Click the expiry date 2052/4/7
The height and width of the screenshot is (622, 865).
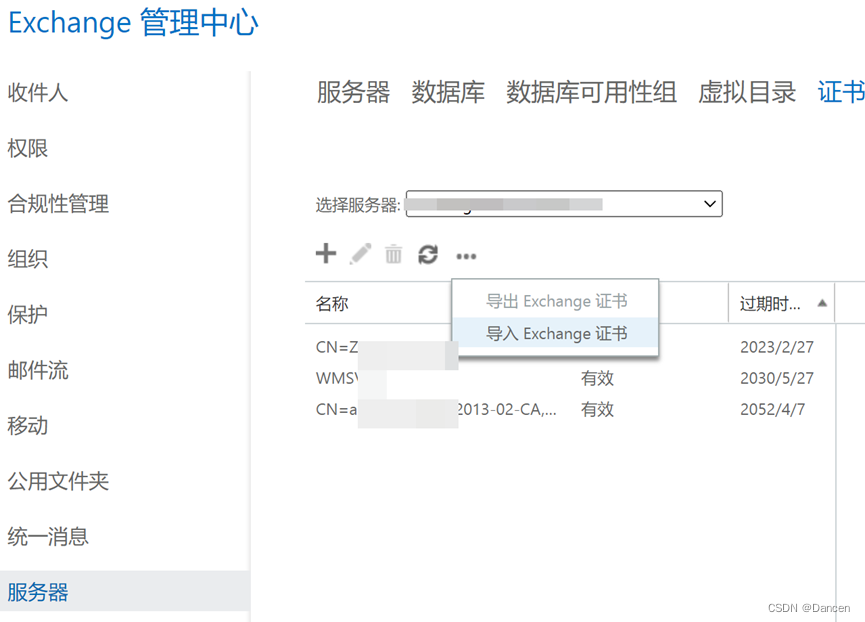click(772, 409)
